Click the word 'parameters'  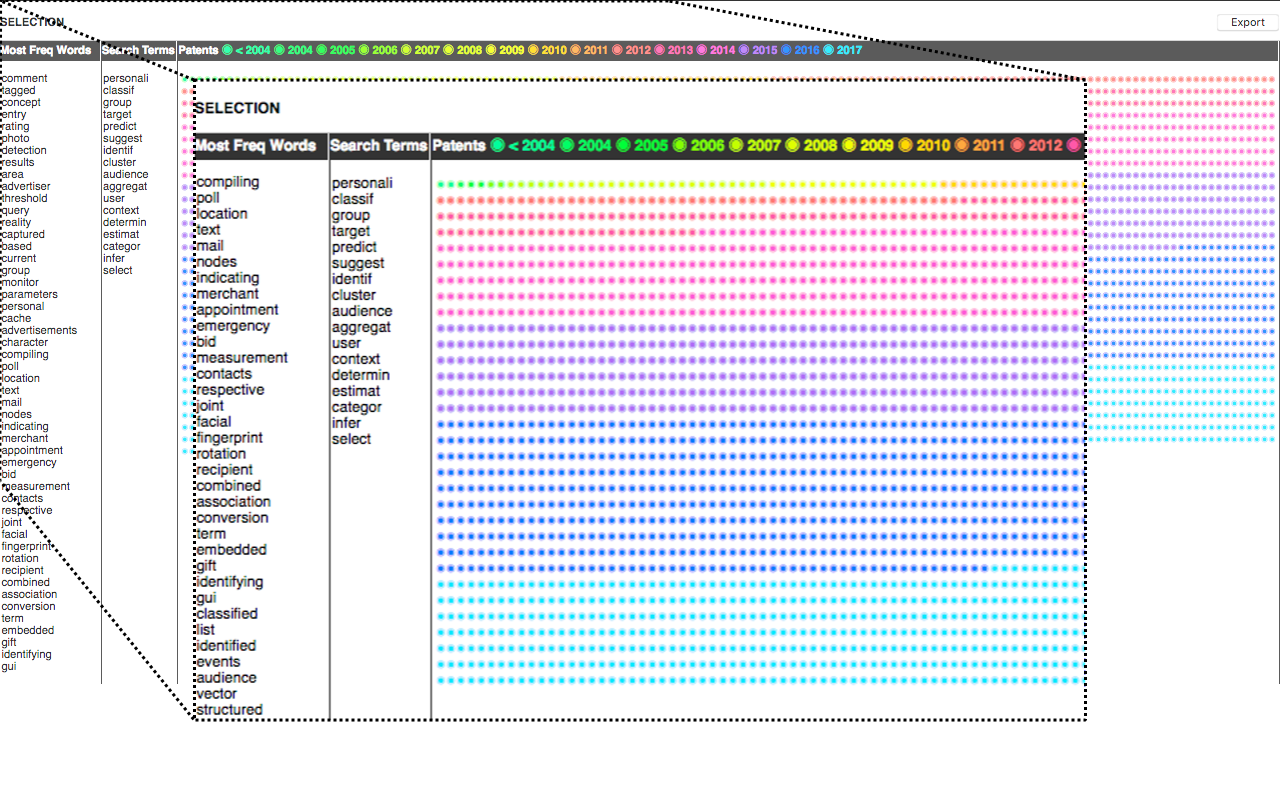click(29, 294)
